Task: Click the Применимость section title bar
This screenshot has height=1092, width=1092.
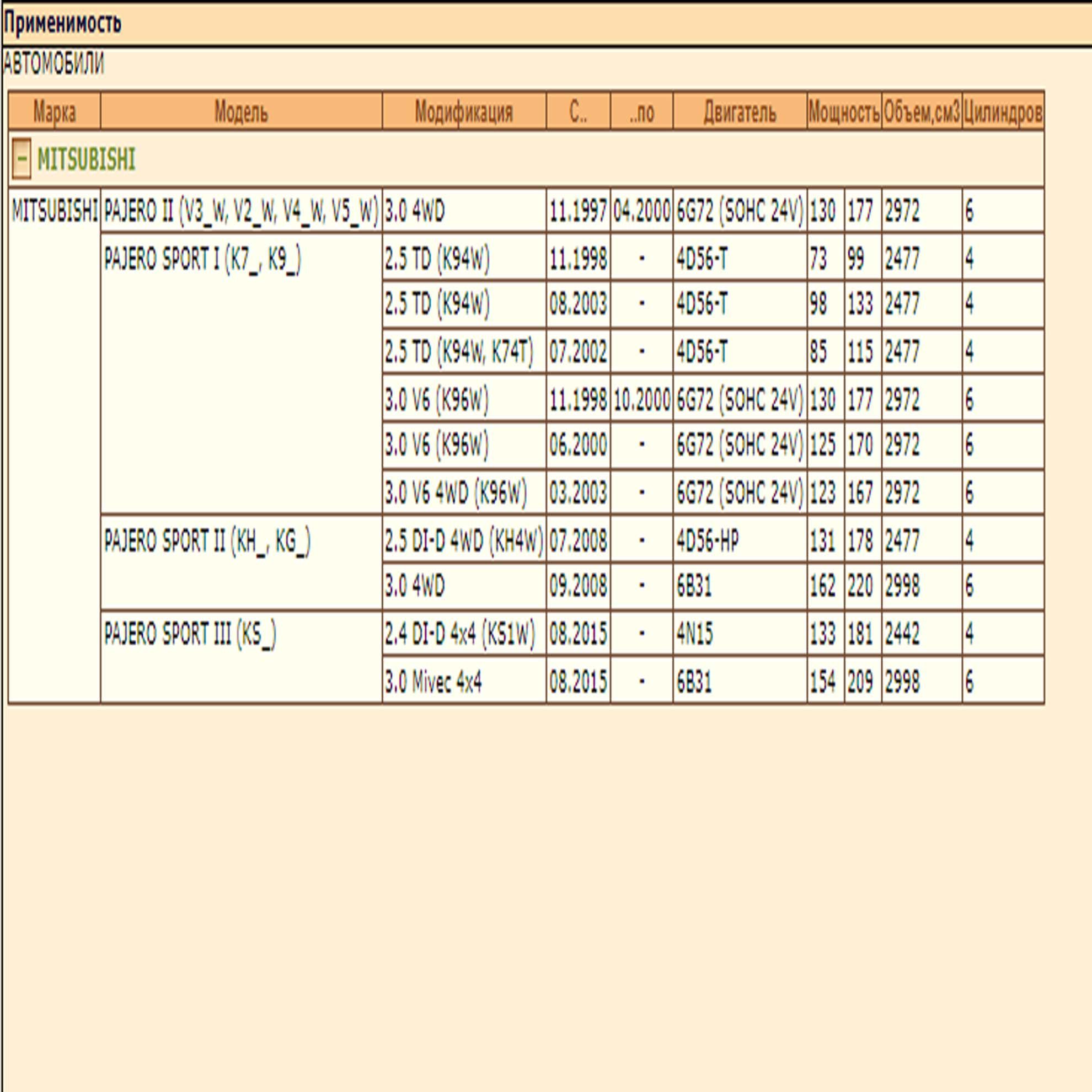Action: 547,24
